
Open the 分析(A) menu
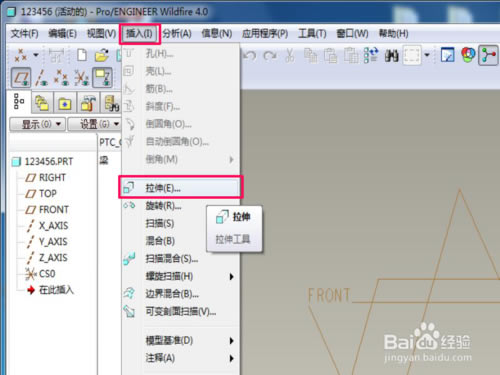pyautogui.click(x=177, y=34)
